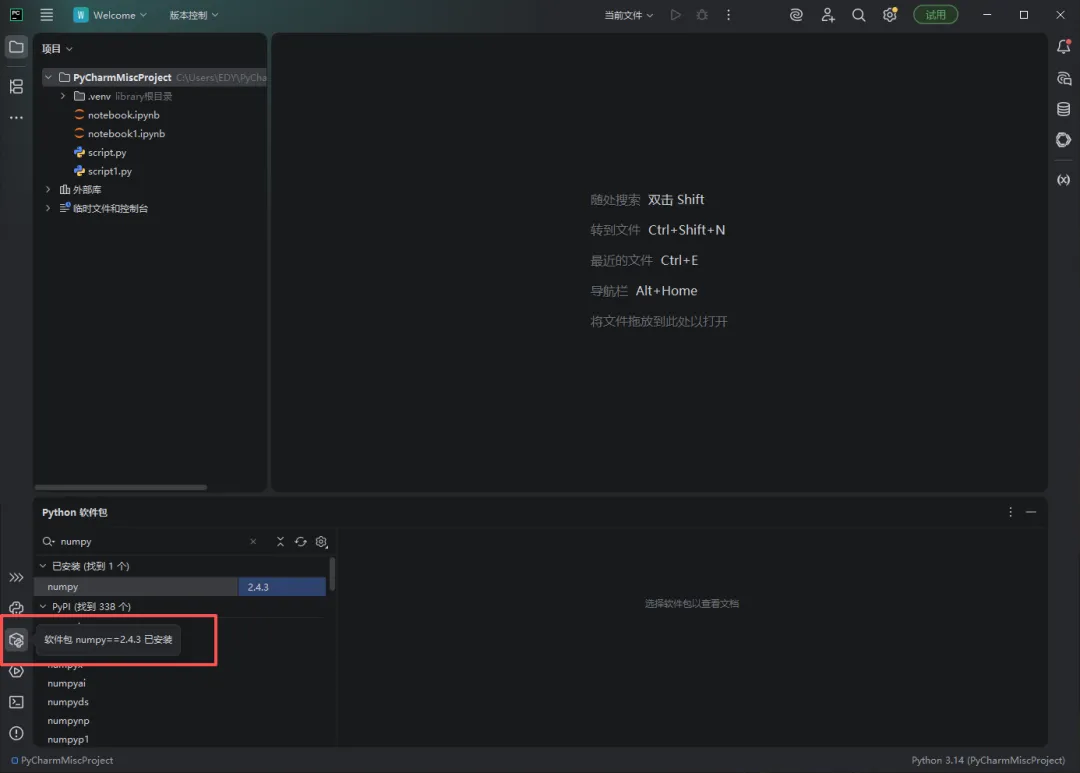Open the Python Packages tool window icon
1080x773 pixels.
[x=17, y=640]
